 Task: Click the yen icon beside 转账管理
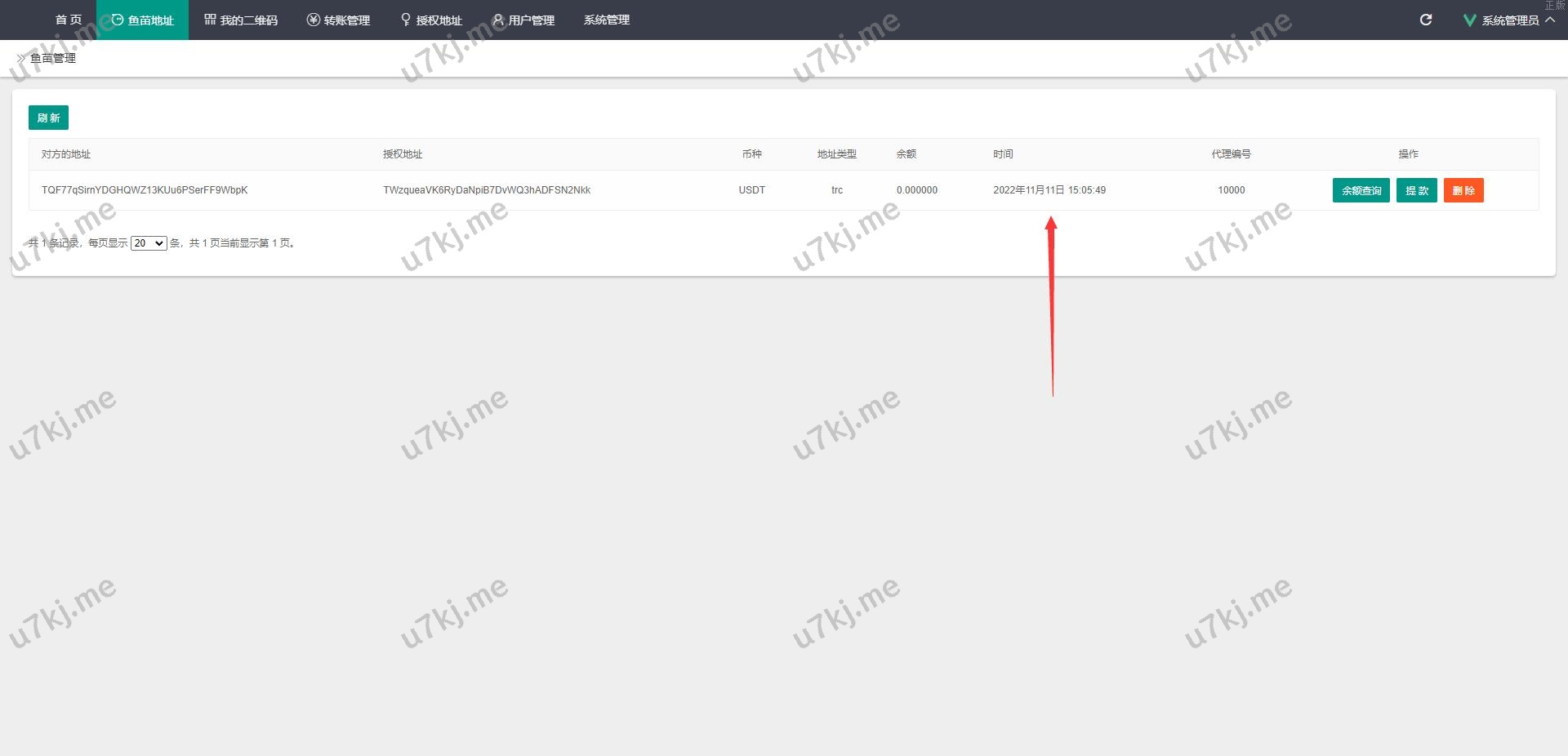pyautogui.click(x=313, y=20)
